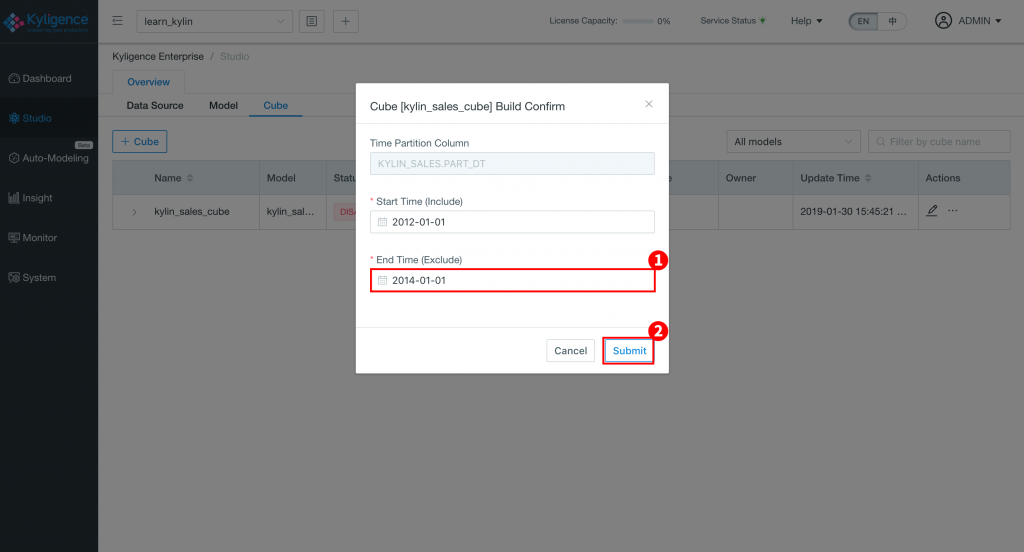
Task: Open the Help menu
Action: (806, 21)
